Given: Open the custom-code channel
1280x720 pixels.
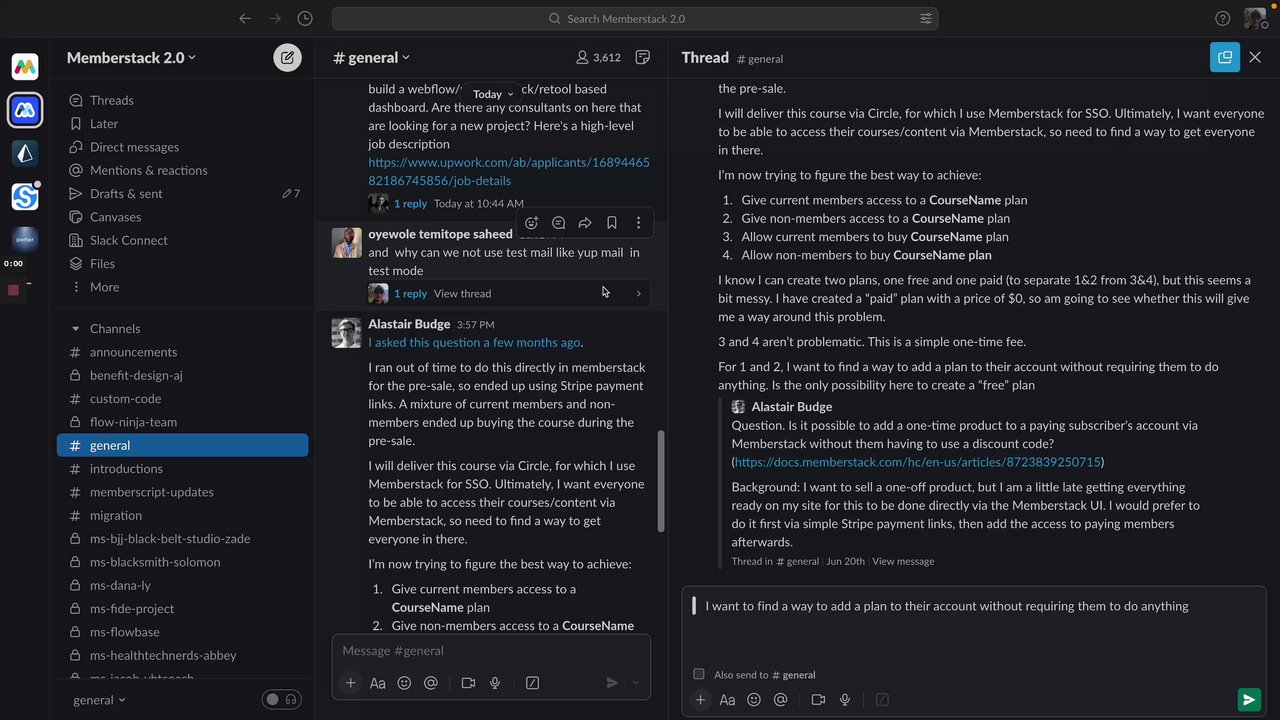Looking at the screenshot, I should pyautogui.click(x=125, y=398).
